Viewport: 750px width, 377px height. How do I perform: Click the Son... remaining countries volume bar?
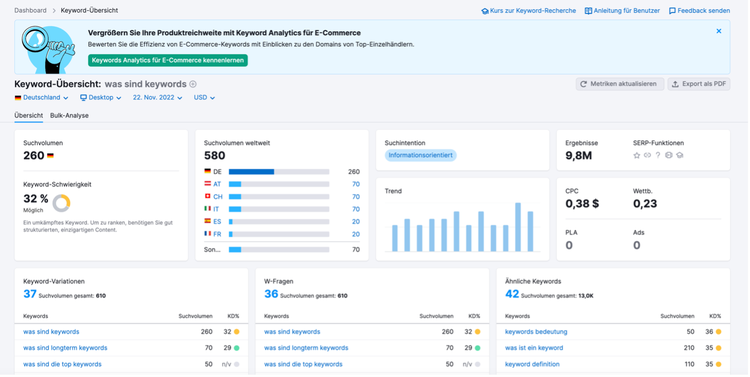coord(279,250)
